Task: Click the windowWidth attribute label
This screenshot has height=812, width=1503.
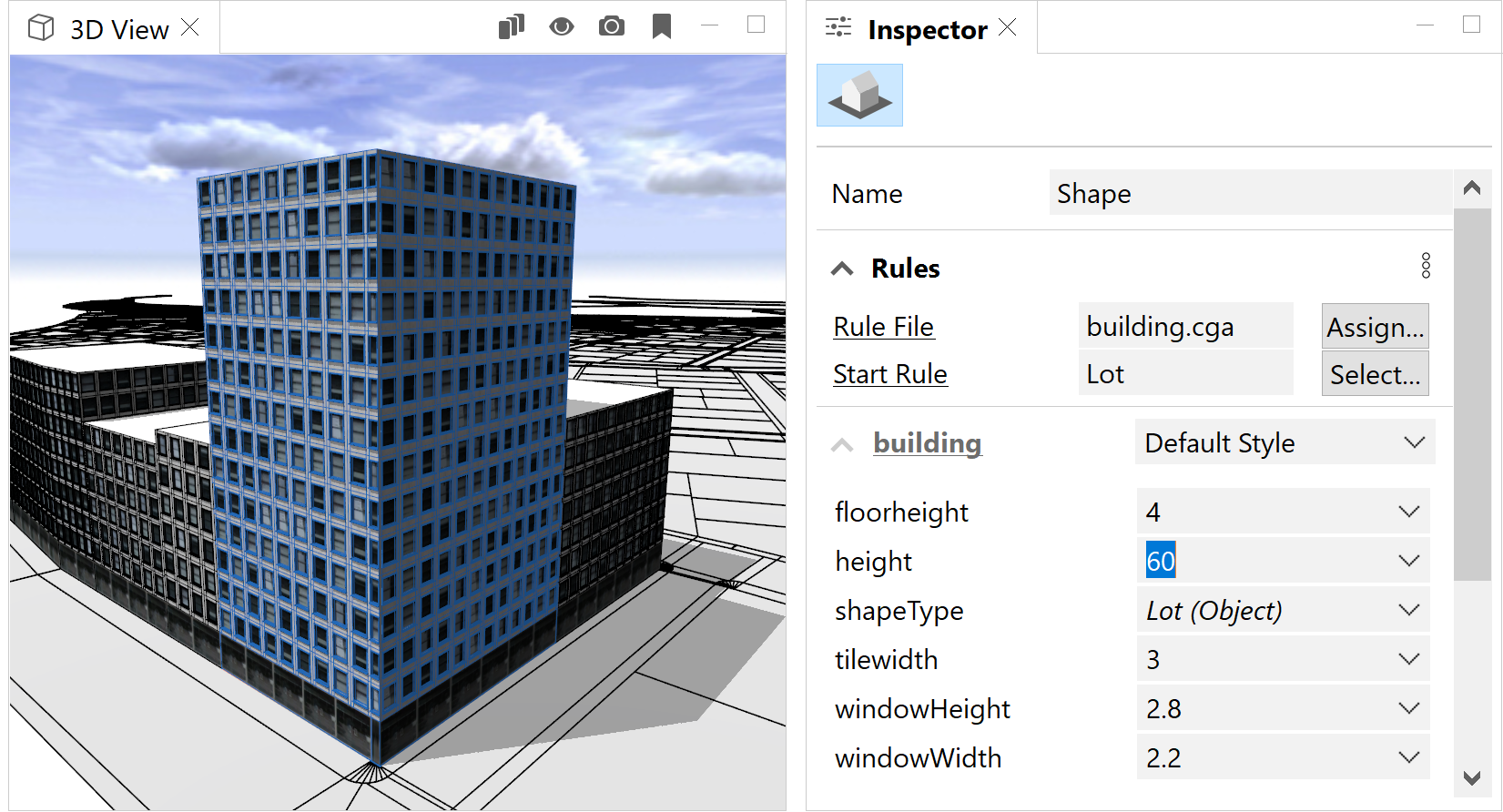Action: pos(918,757)
